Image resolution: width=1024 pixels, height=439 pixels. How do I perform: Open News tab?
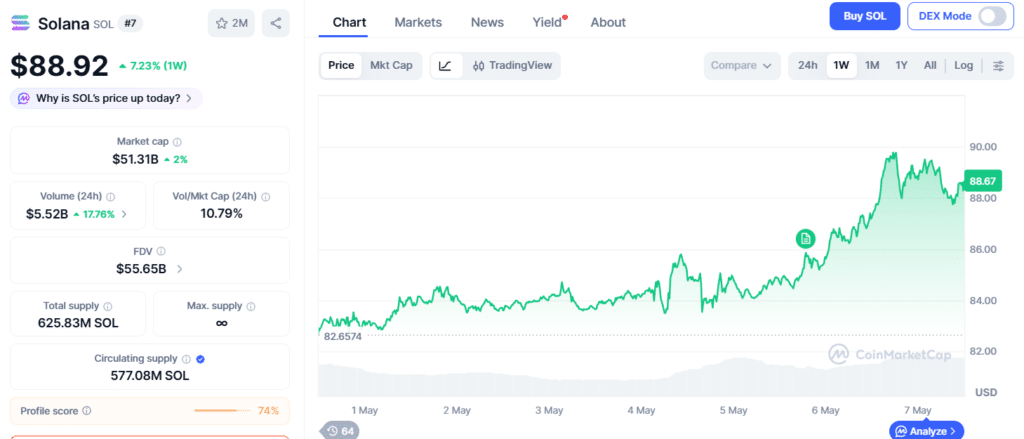click(x=487, y=22)
